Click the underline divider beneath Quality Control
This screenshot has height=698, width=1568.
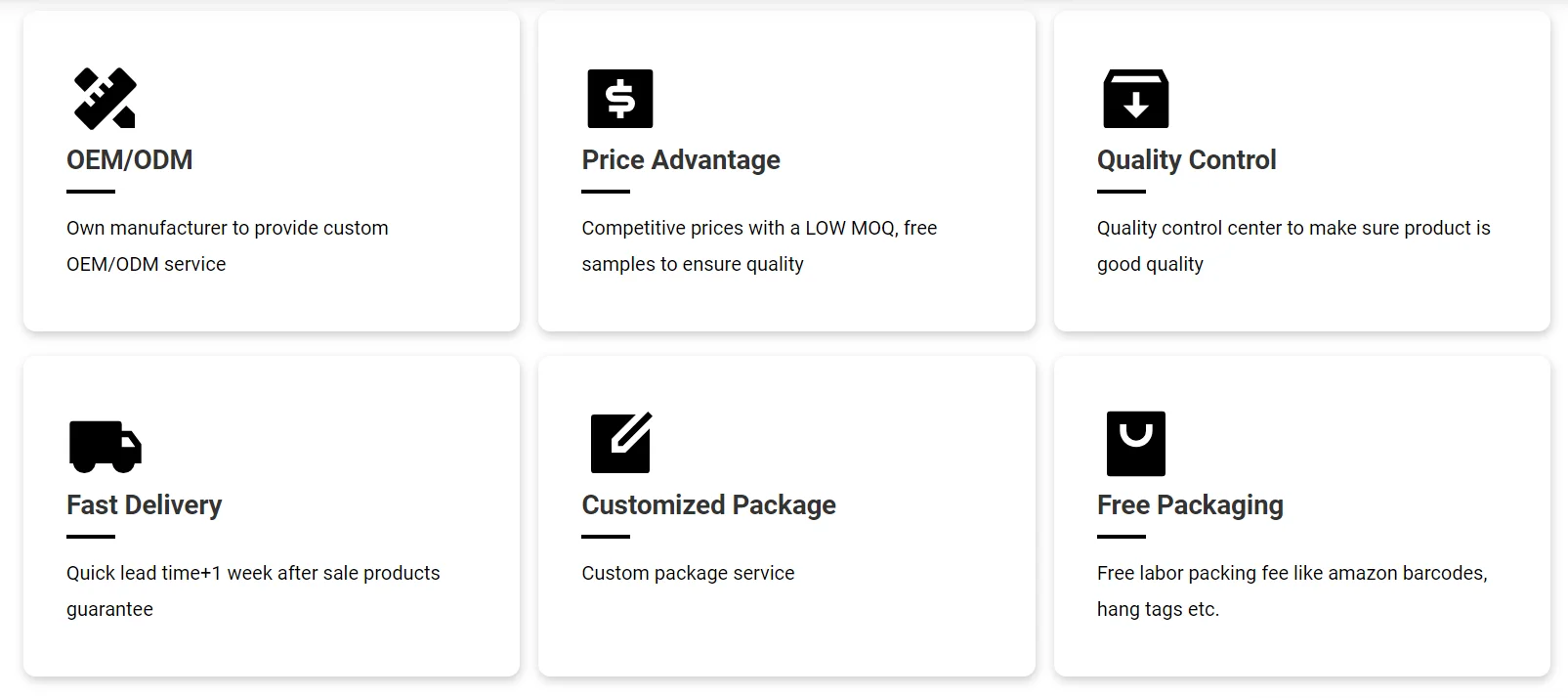pyautogui.click(x=1121, y=192)
